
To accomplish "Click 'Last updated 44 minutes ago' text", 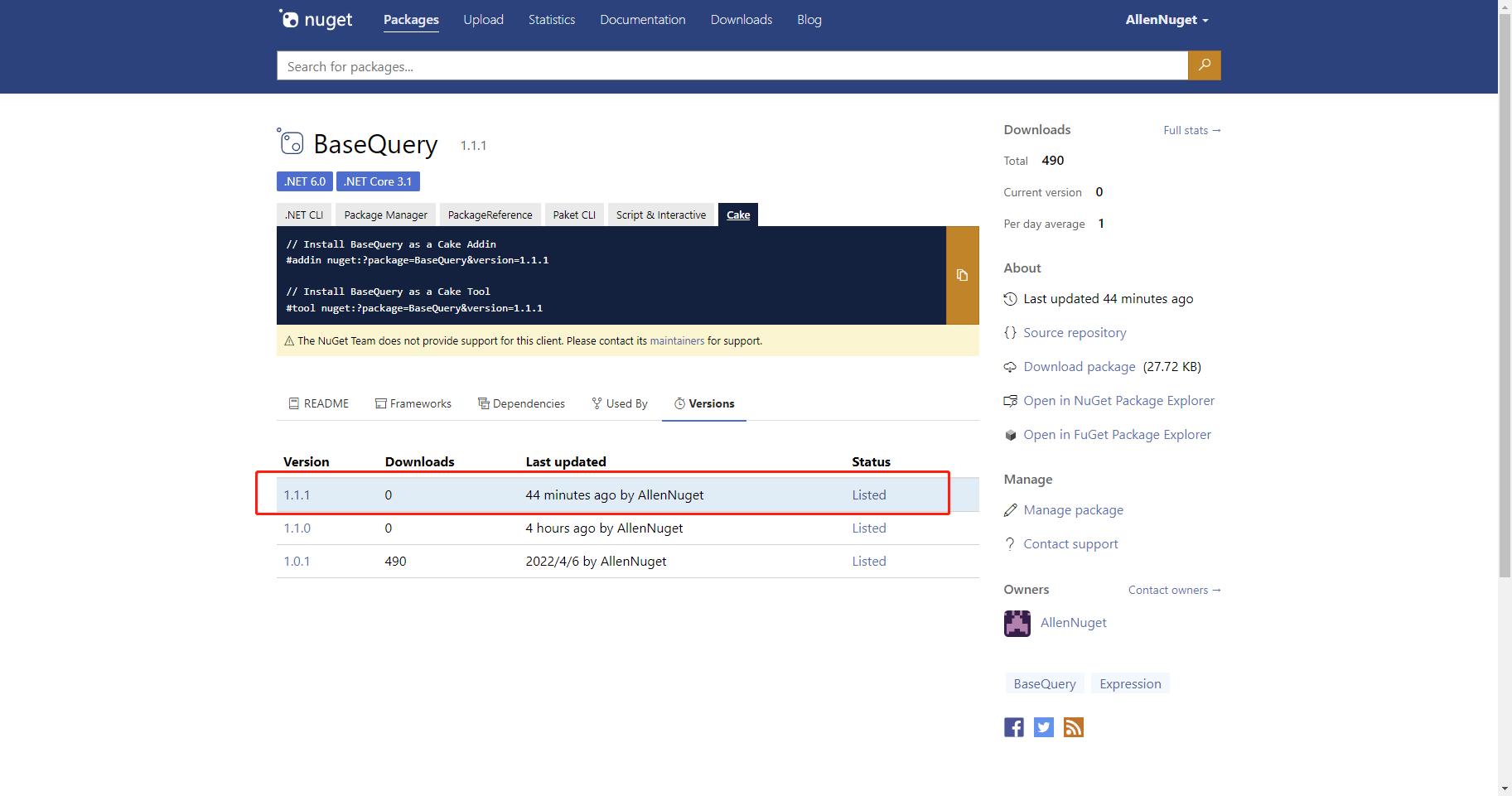I will click(1108, 298).
